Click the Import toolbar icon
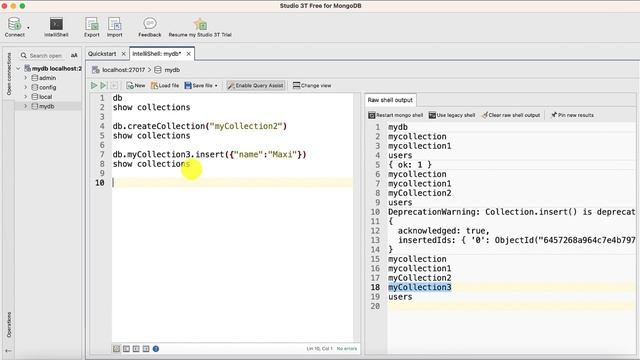640x360 pixels. 114,27
